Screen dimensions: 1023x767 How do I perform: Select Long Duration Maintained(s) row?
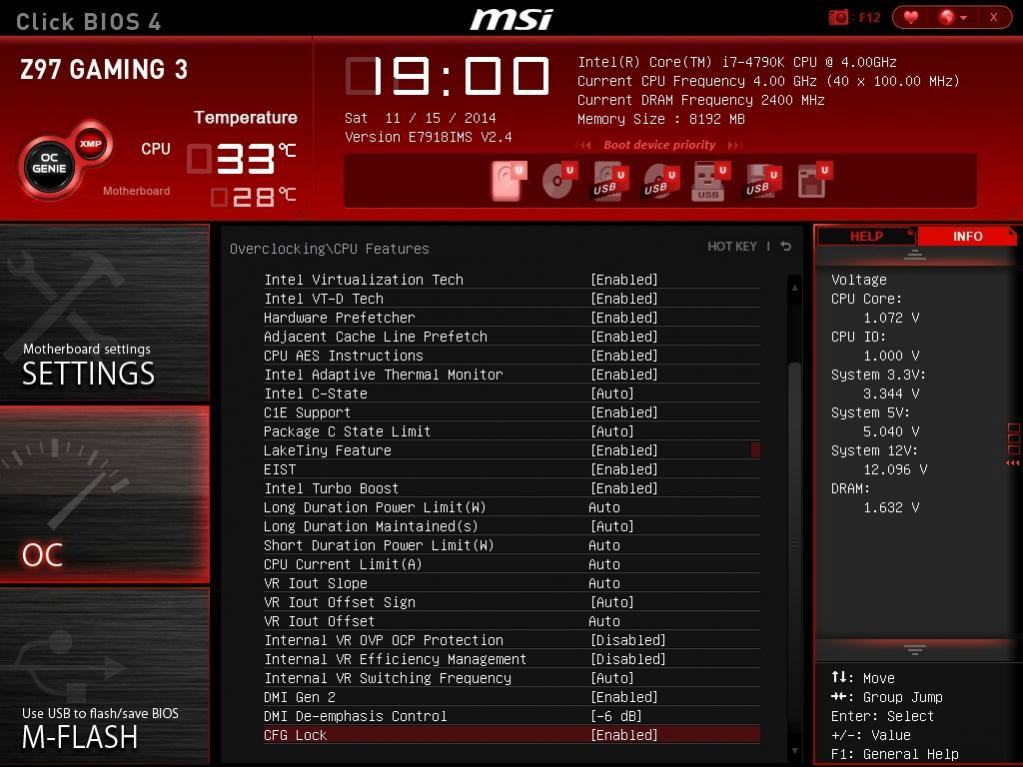tap(511, 526)
